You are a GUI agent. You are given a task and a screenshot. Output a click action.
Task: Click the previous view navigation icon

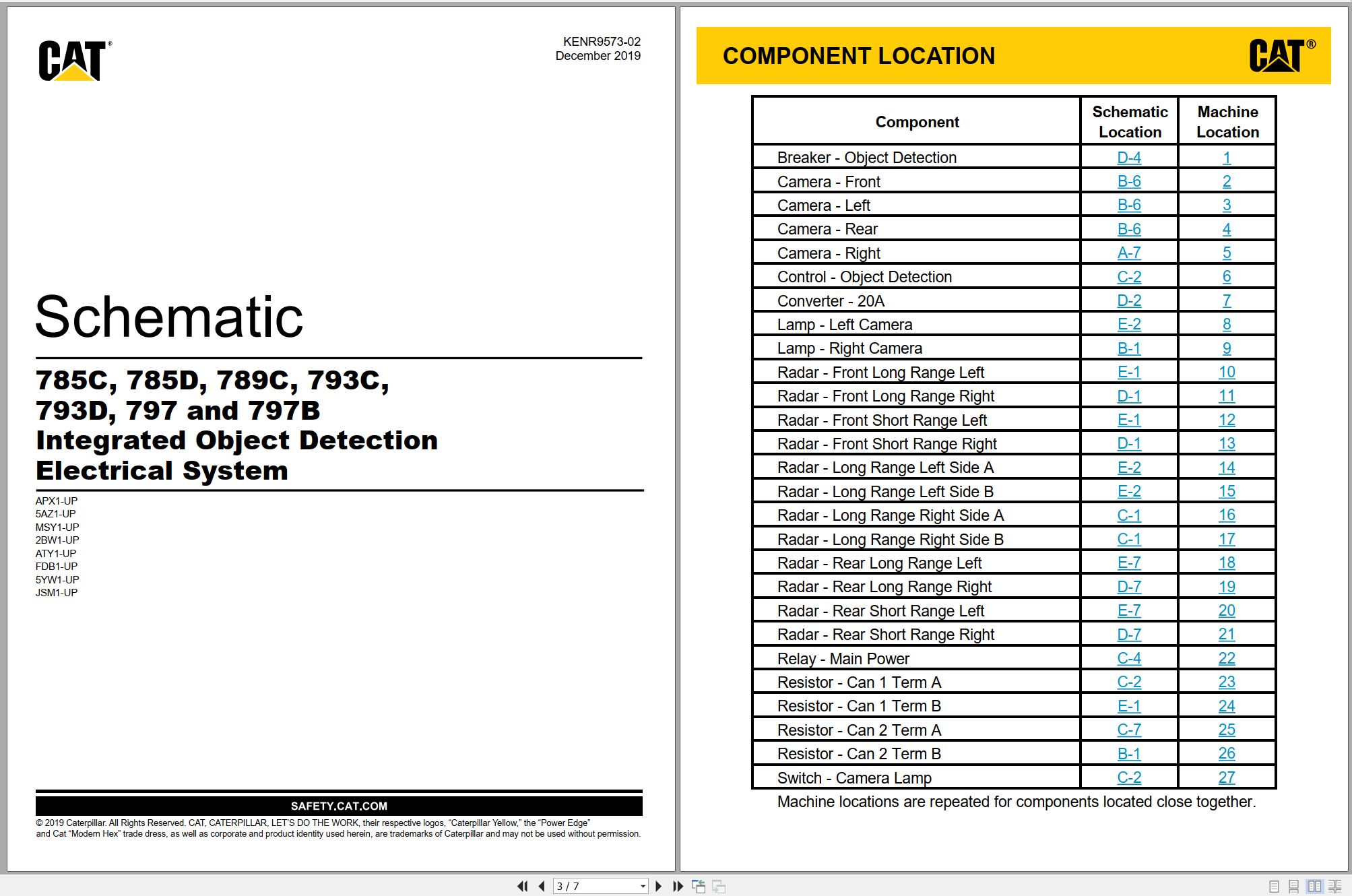(699, 886)
